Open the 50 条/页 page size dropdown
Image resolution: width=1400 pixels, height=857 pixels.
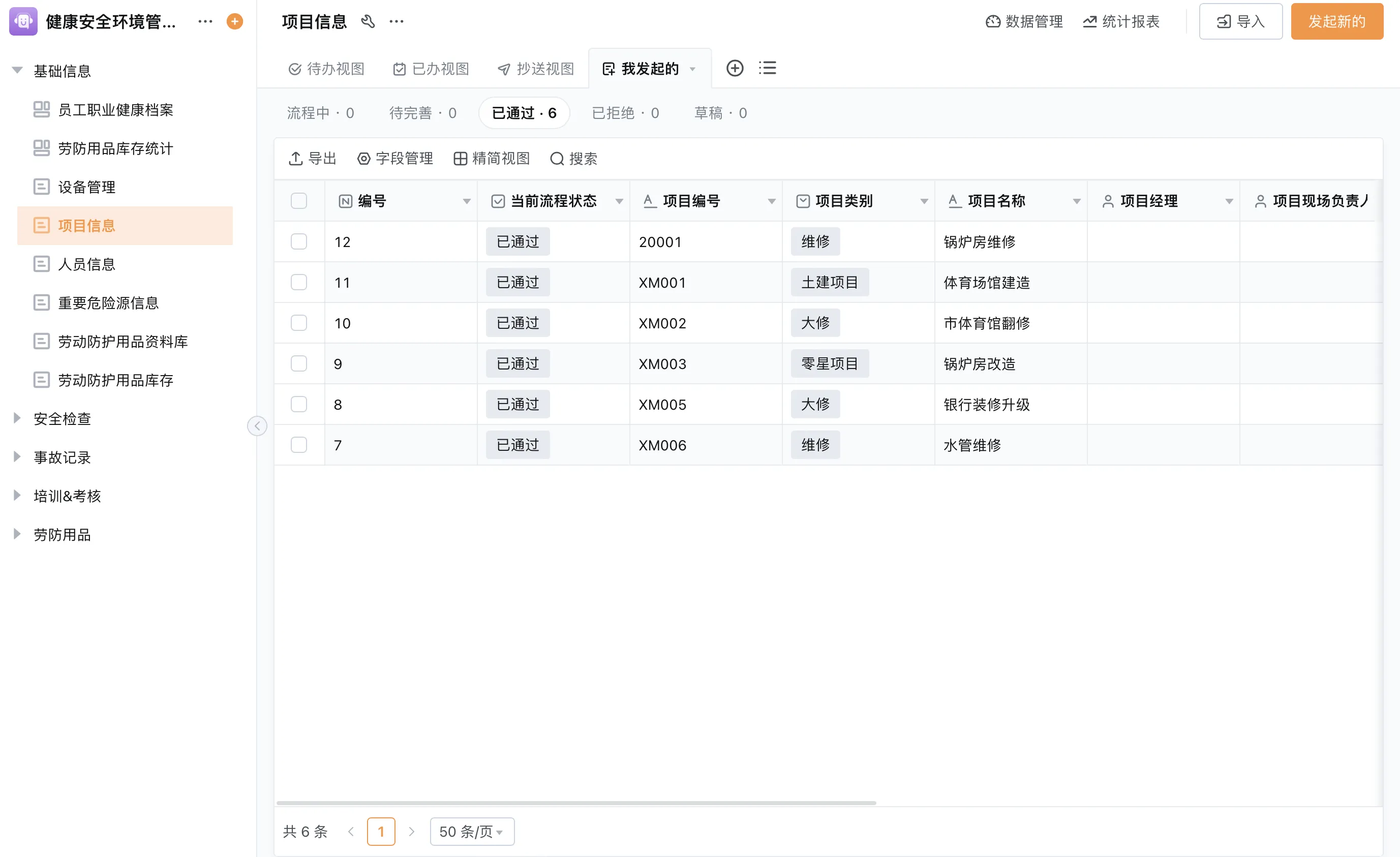coord(472,832)
